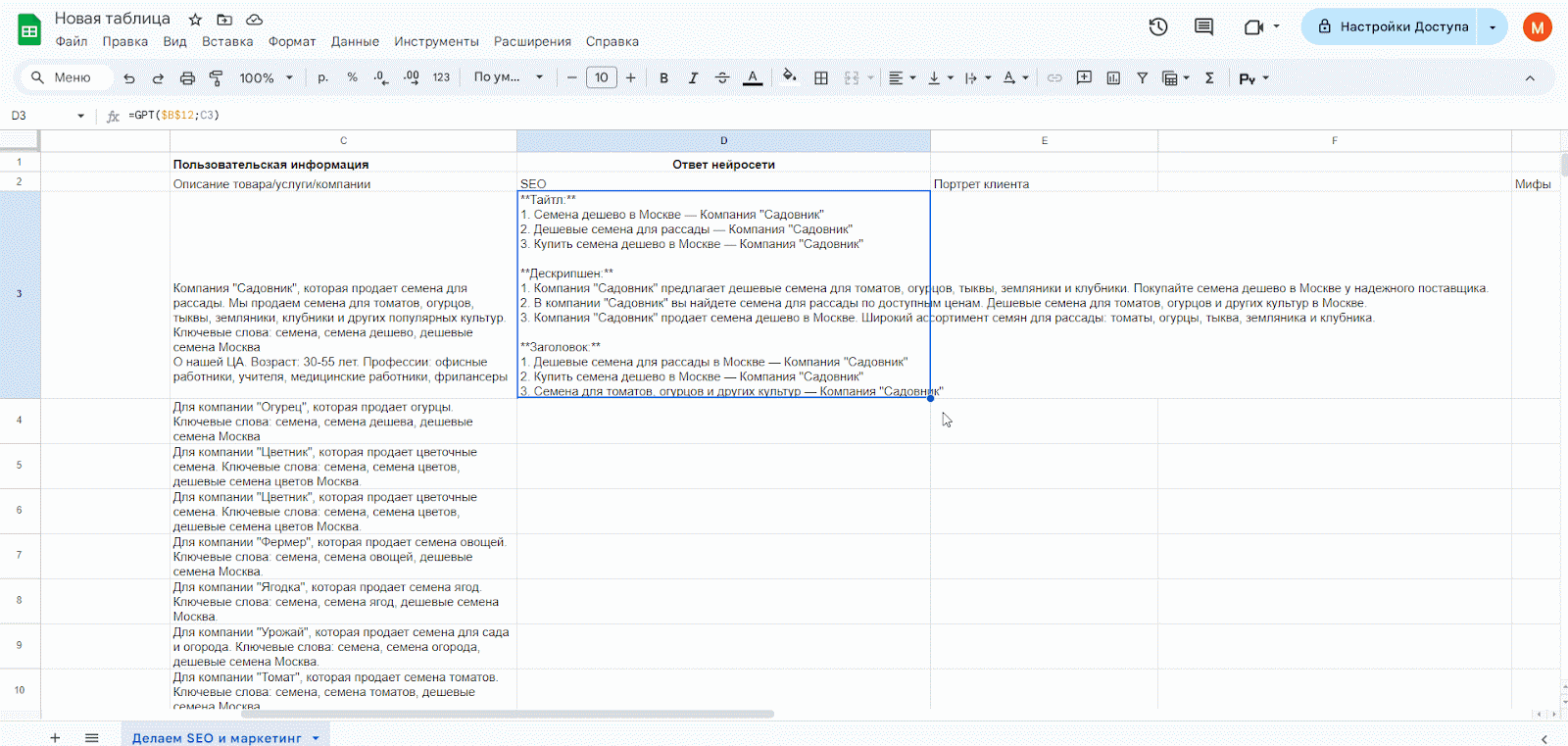
Task: Open number format 123 menu
Action: (441, 77)
